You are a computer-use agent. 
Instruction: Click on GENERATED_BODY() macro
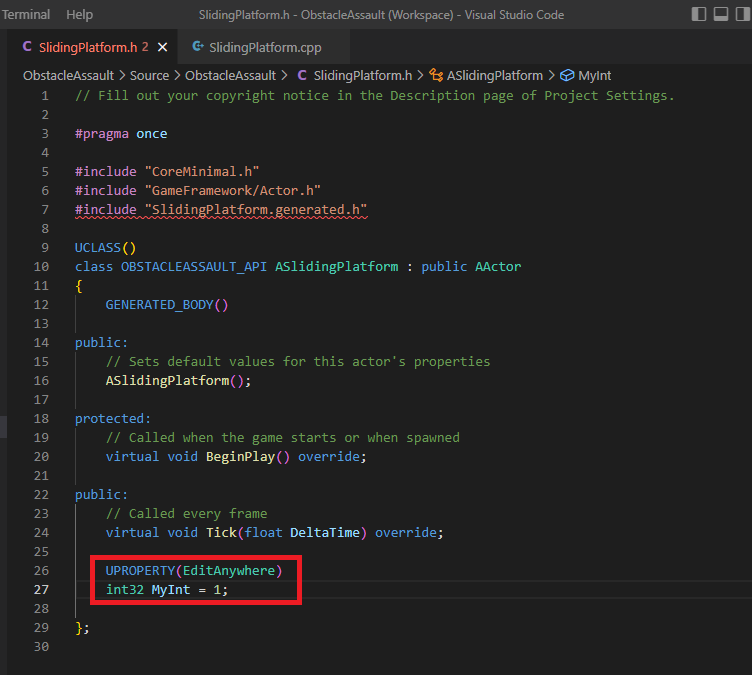[167, 305]
